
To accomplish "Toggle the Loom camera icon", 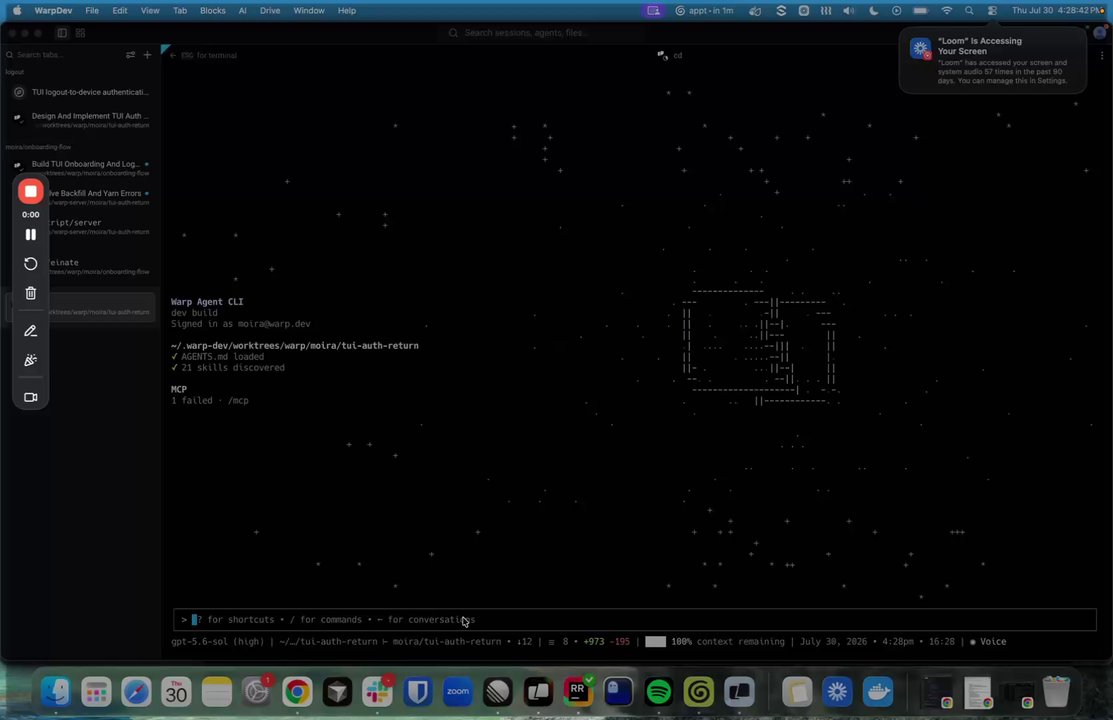I will click(31, 398).
